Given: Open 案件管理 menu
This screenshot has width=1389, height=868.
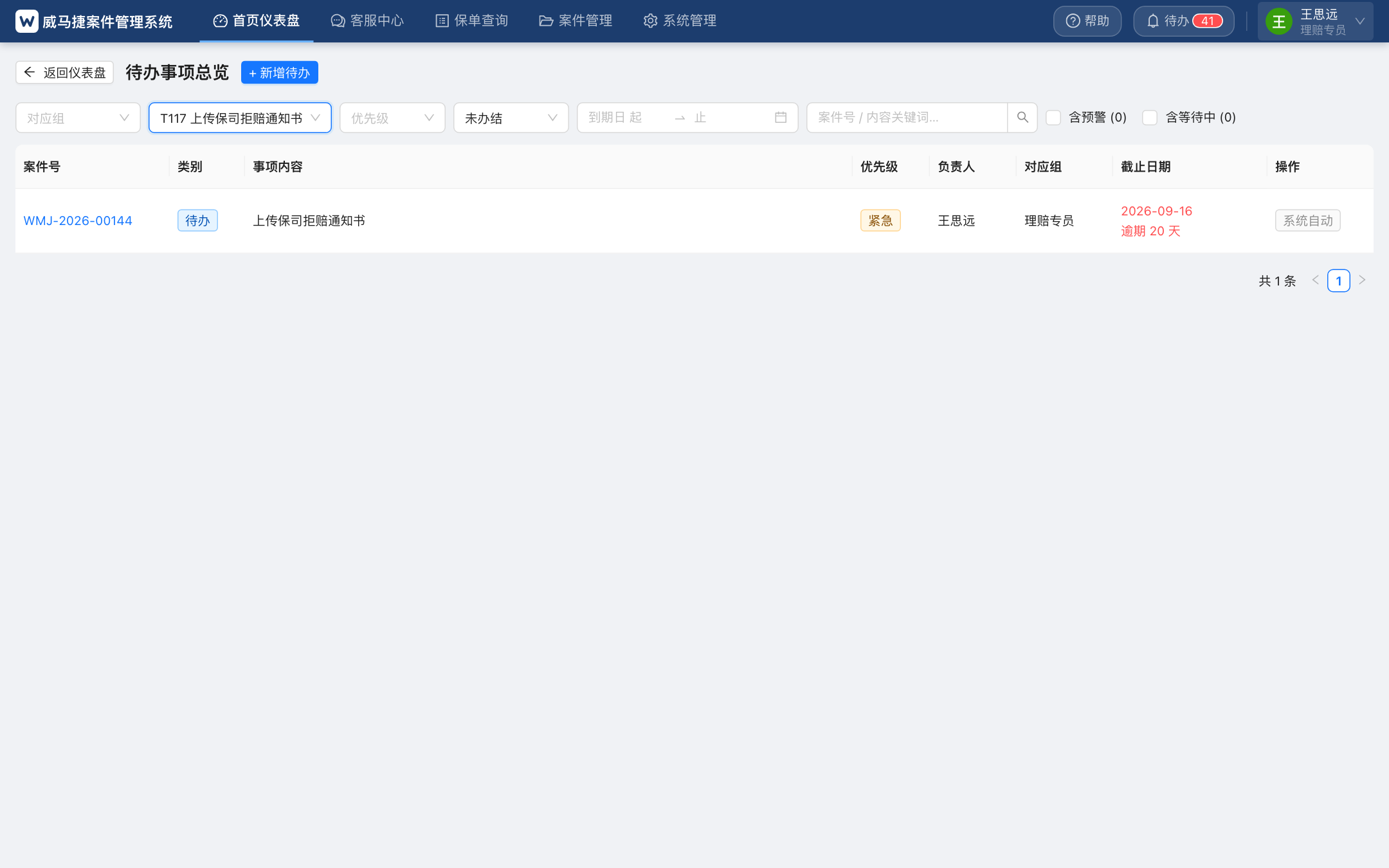Looking at the screenshot, I should (576, 21).
